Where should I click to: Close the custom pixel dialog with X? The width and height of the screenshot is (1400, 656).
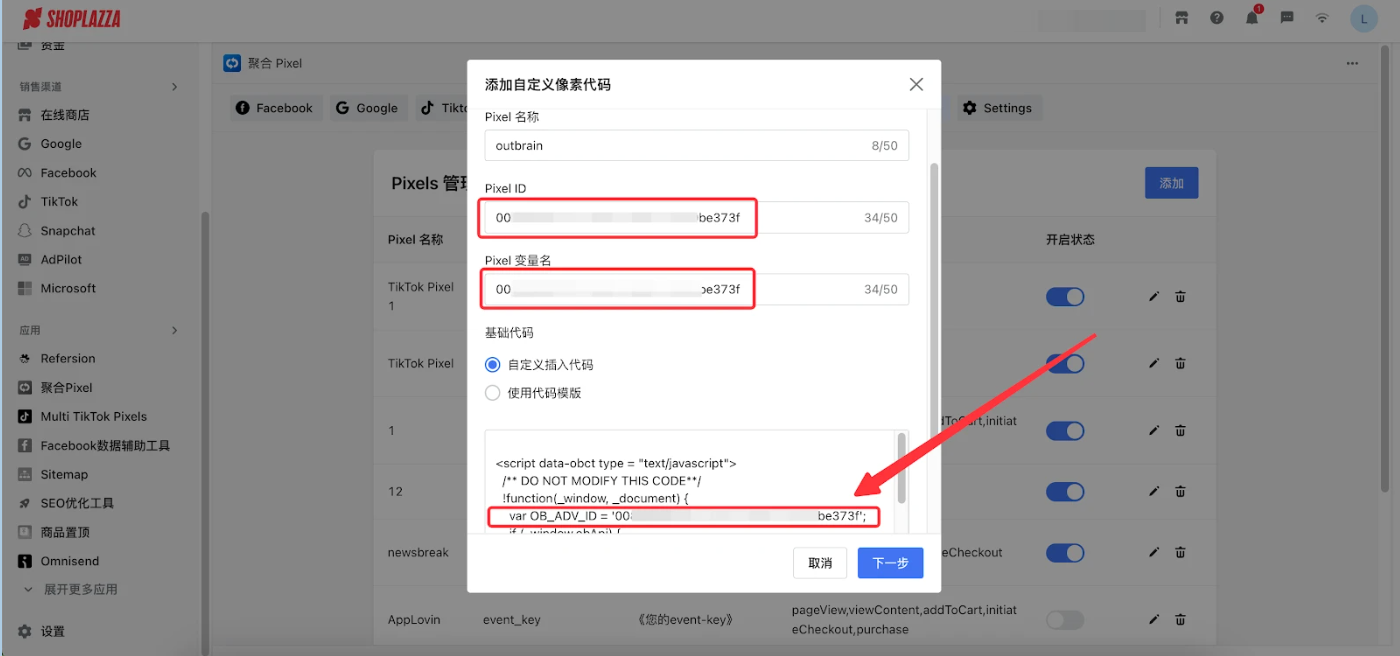(916, 85)
